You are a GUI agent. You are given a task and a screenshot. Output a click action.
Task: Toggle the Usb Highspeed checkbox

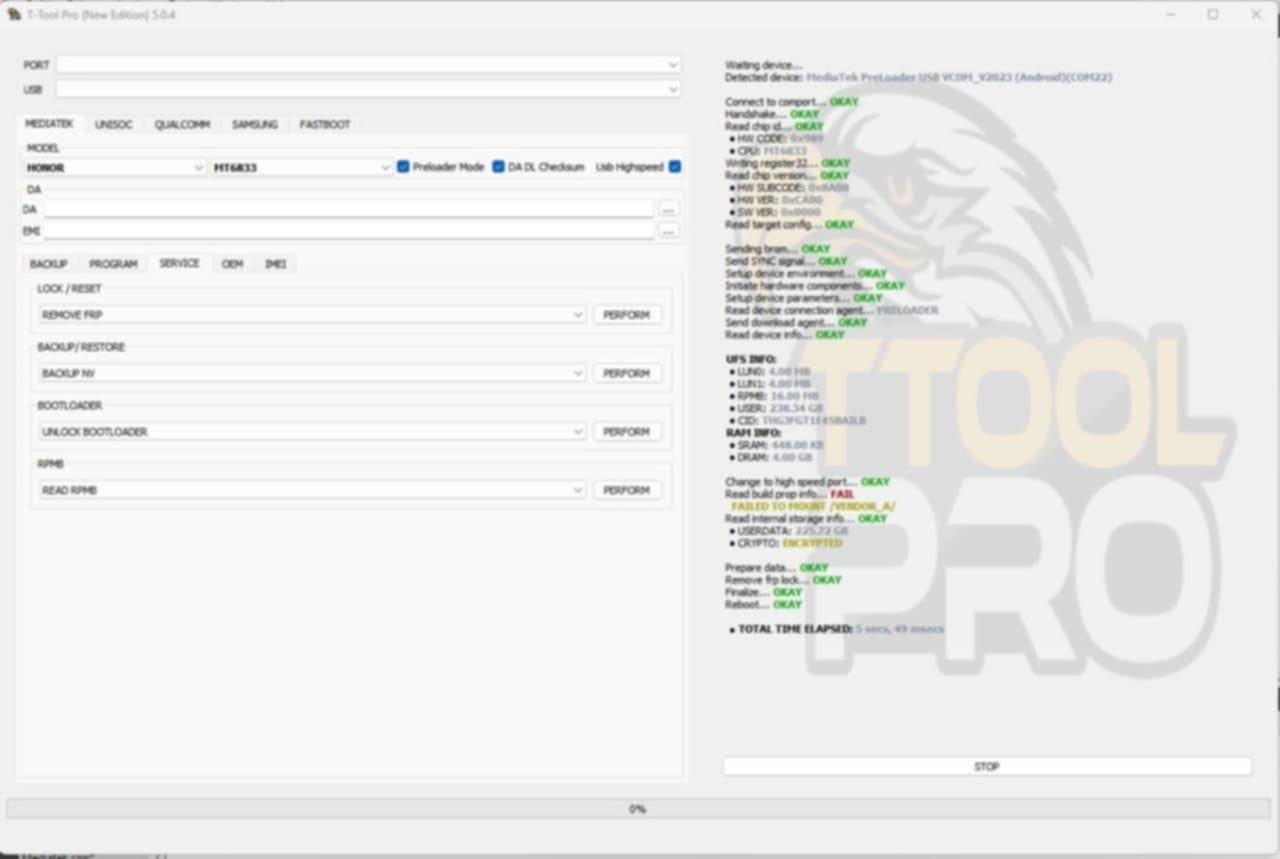coord(675,167)
